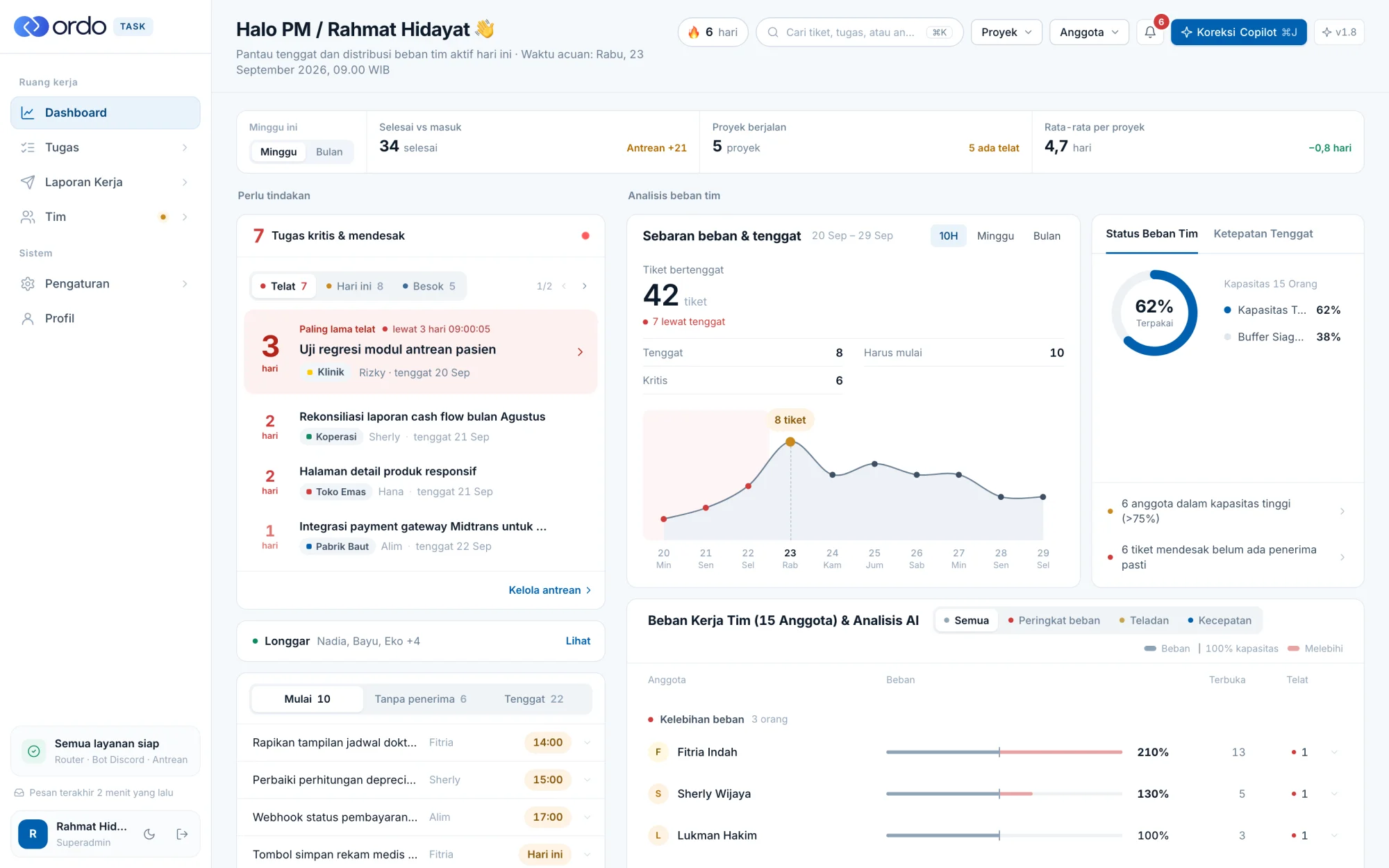Click the fire streak 6 hari badge
This screenshot has width=1389, height=868.
click(x=713, y=32)
